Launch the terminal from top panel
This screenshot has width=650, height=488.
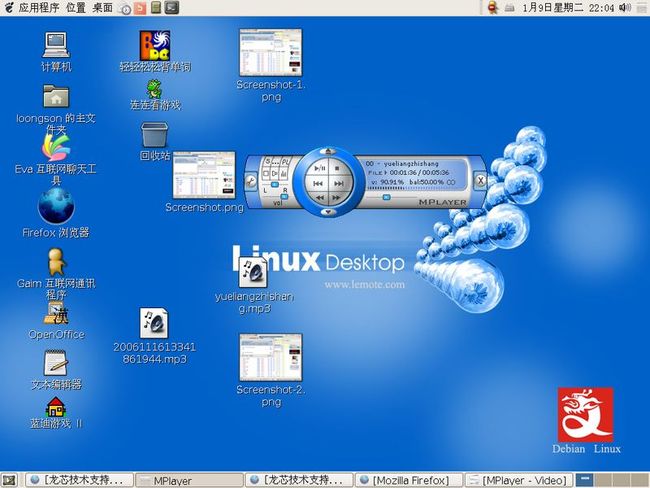[172, 8]
